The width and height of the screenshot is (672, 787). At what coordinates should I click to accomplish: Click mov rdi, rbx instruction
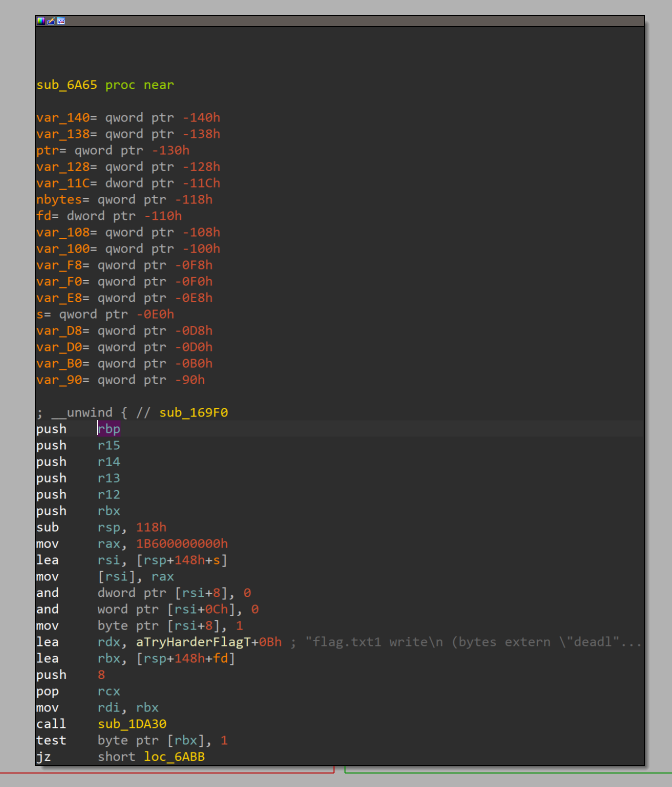pyautogui.click(x=97, y=708)
